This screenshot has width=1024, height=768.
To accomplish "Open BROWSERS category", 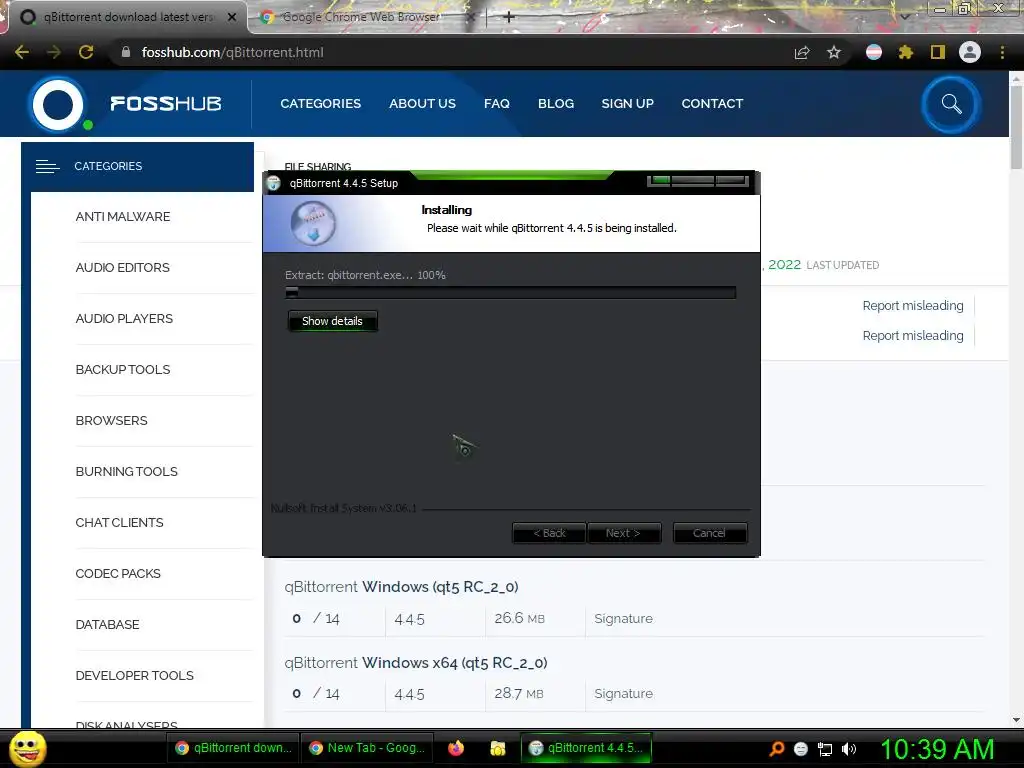I will [112, 421].
